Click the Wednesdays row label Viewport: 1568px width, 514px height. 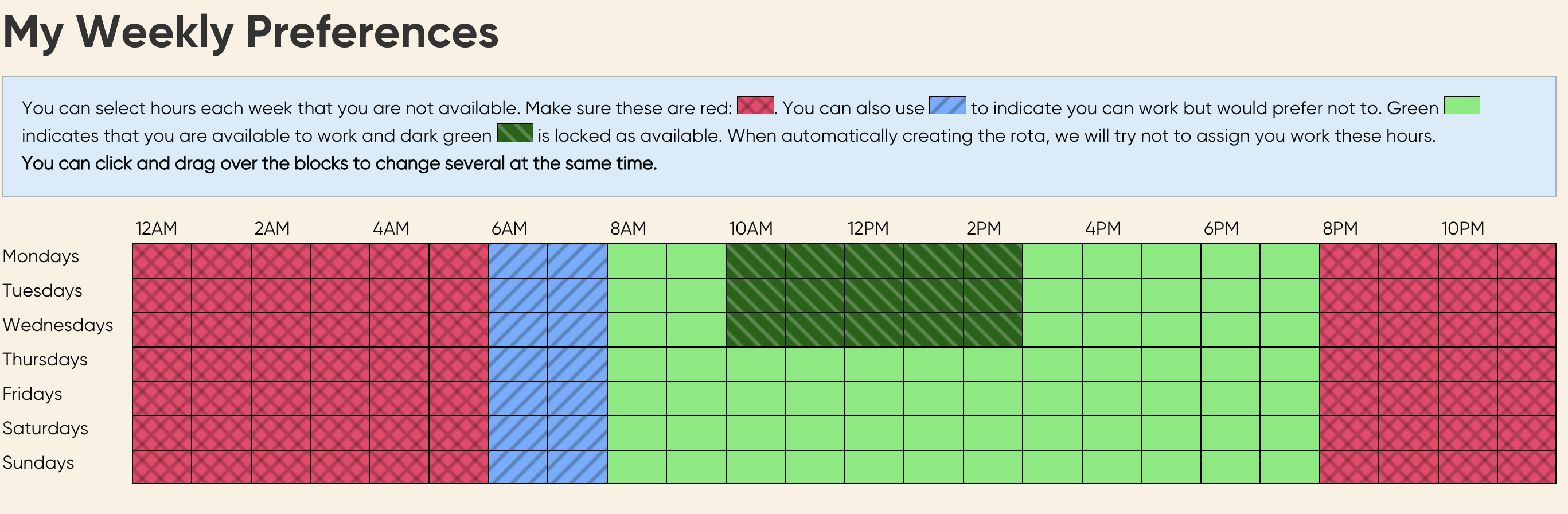[58, 325]
